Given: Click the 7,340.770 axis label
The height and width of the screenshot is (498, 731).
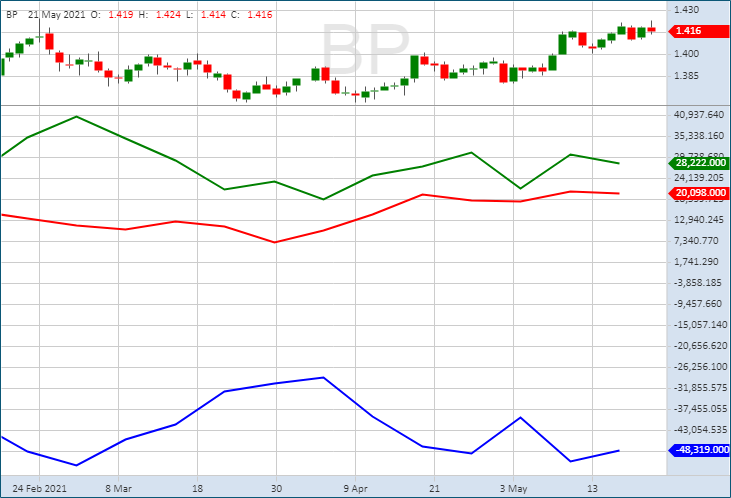Looking at the screenshot, I should click(696, 241).
